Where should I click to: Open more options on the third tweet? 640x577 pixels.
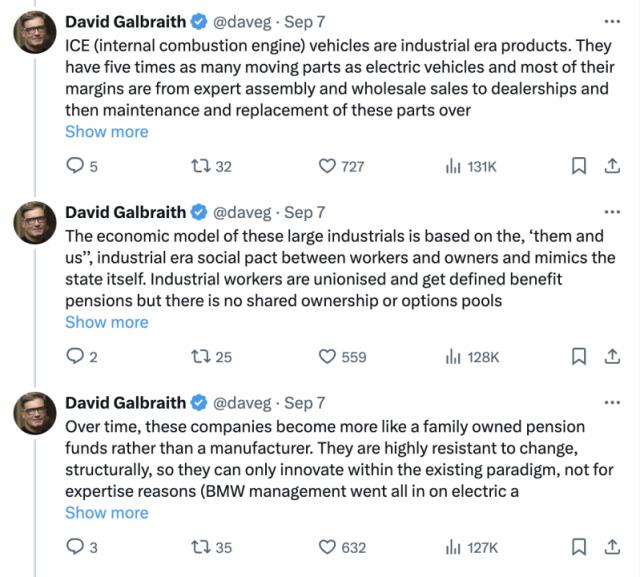click(612, 402)
